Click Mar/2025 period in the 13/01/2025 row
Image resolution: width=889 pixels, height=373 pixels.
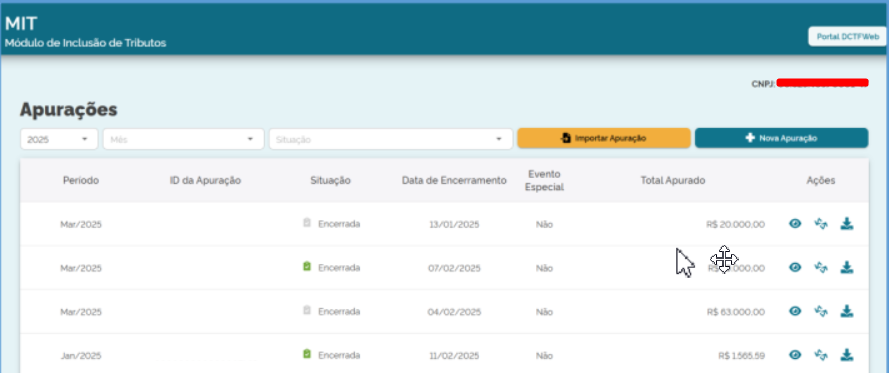click(81, 224)
